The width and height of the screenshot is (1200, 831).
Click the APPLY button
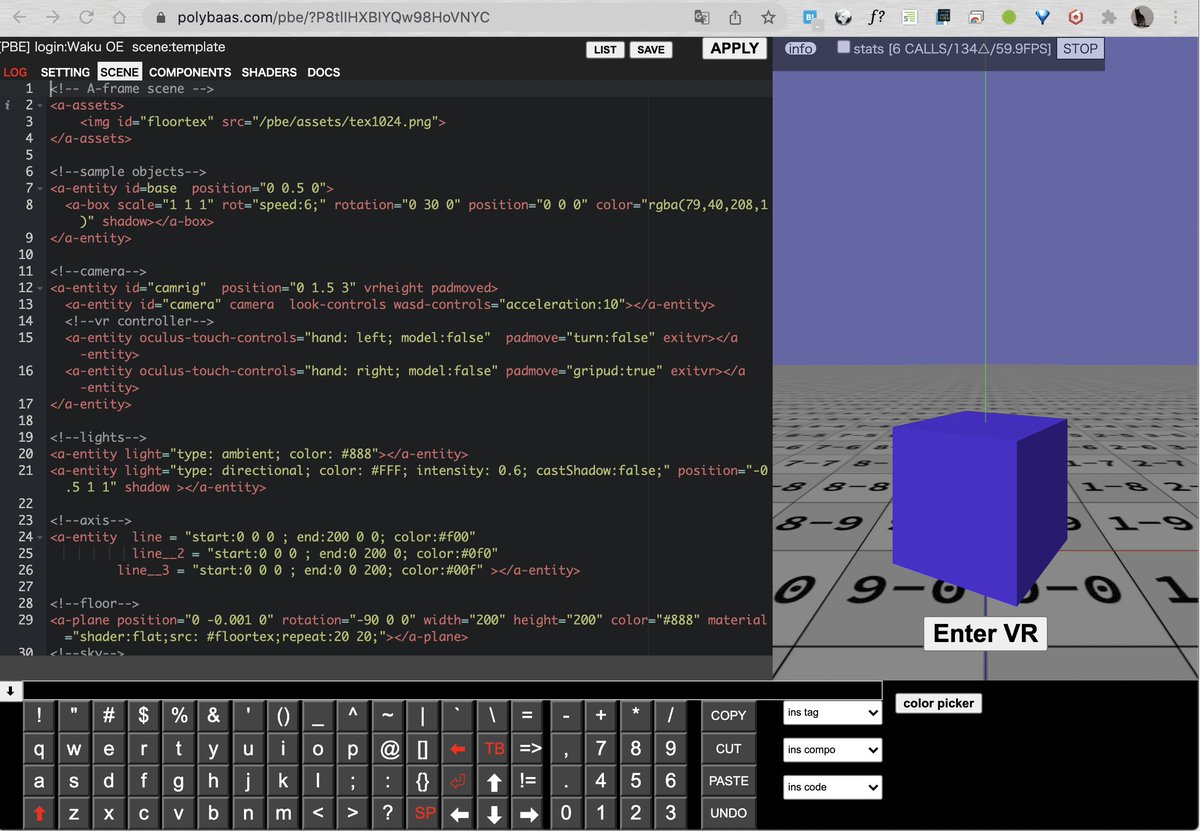pyautogui.click(x=734, y=48)
